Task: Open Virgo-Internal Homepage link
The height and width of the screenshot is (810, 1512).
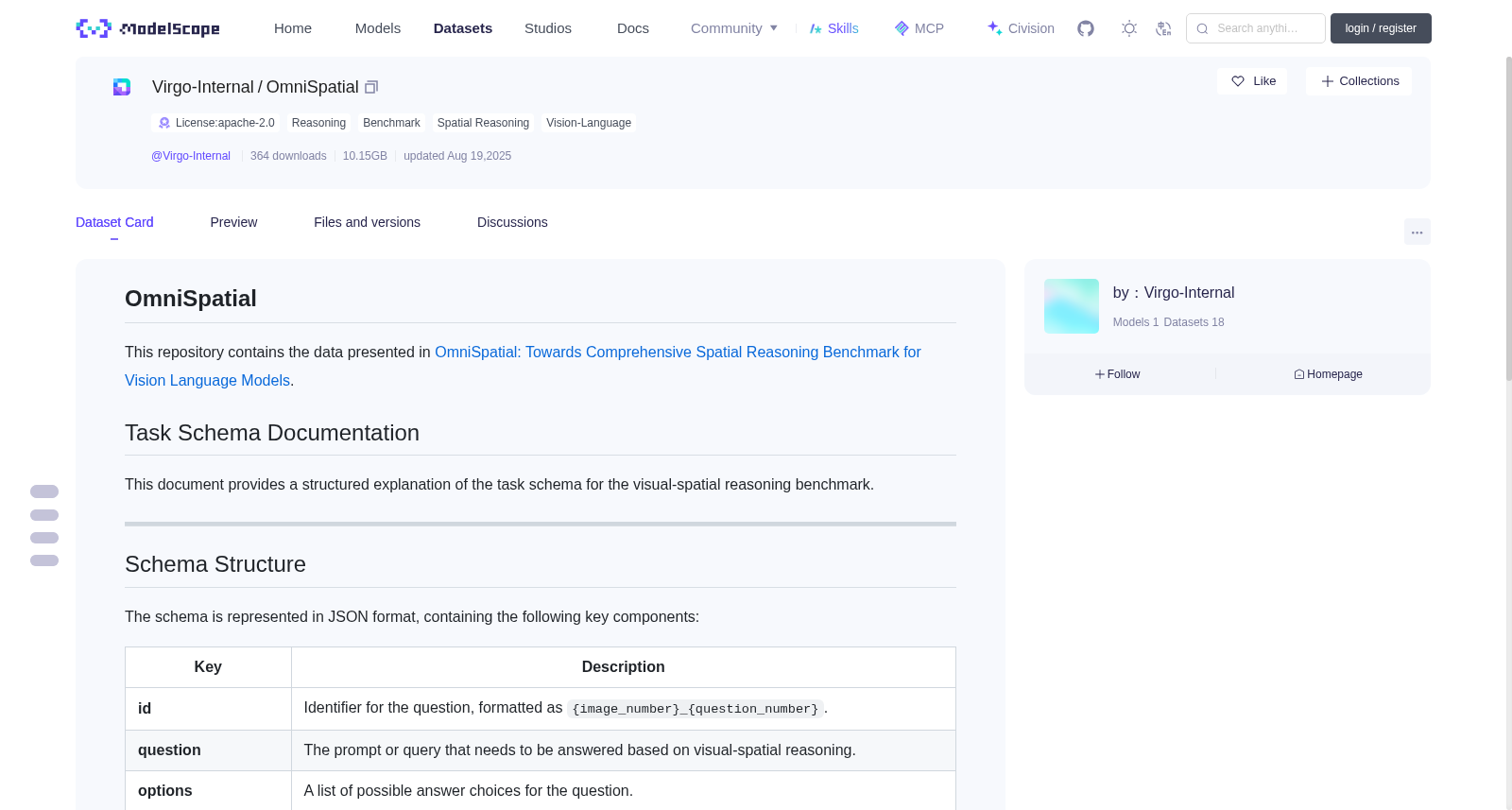Action: click(1328, 374)
